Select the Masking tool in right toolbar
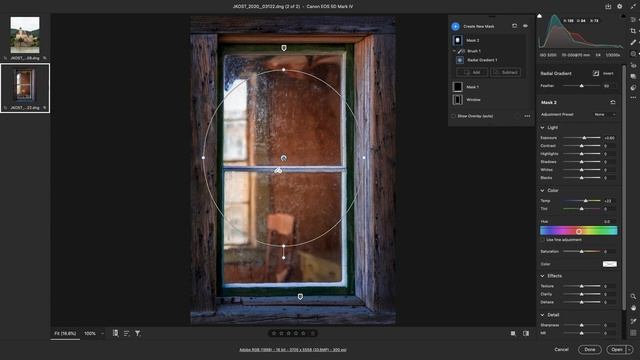640x360 pixels. pos(633,53)
